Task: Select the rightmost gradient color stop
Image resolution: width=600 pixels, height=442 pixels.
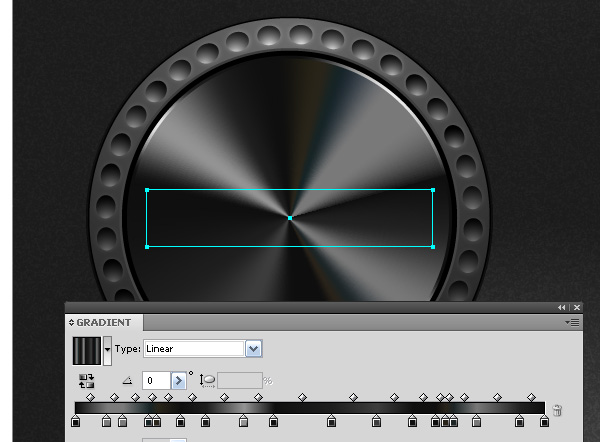Action: (x=544, y=421)
